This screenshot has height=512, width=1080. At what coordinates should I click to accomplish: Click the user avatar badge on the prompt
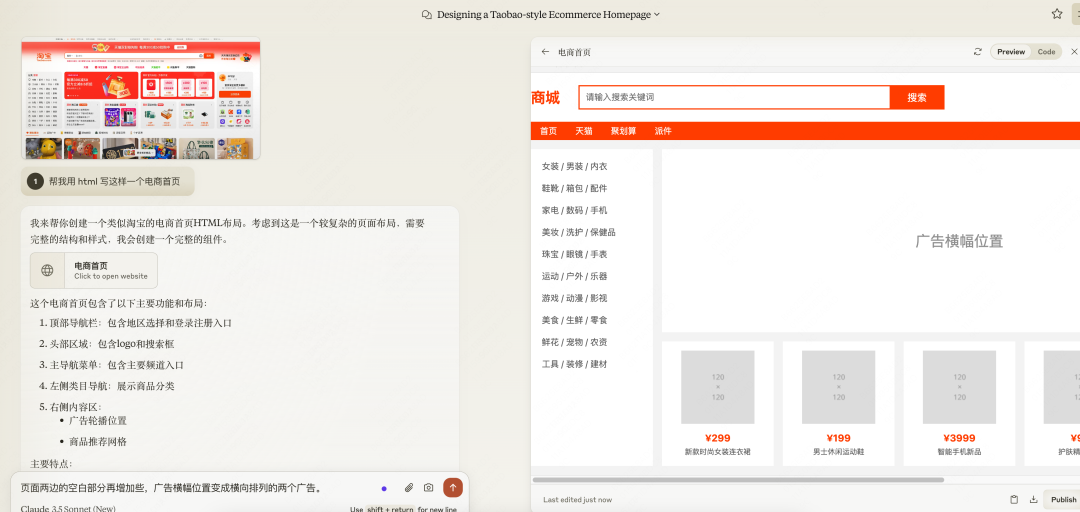pyautogui.click(x=35, y=181)
